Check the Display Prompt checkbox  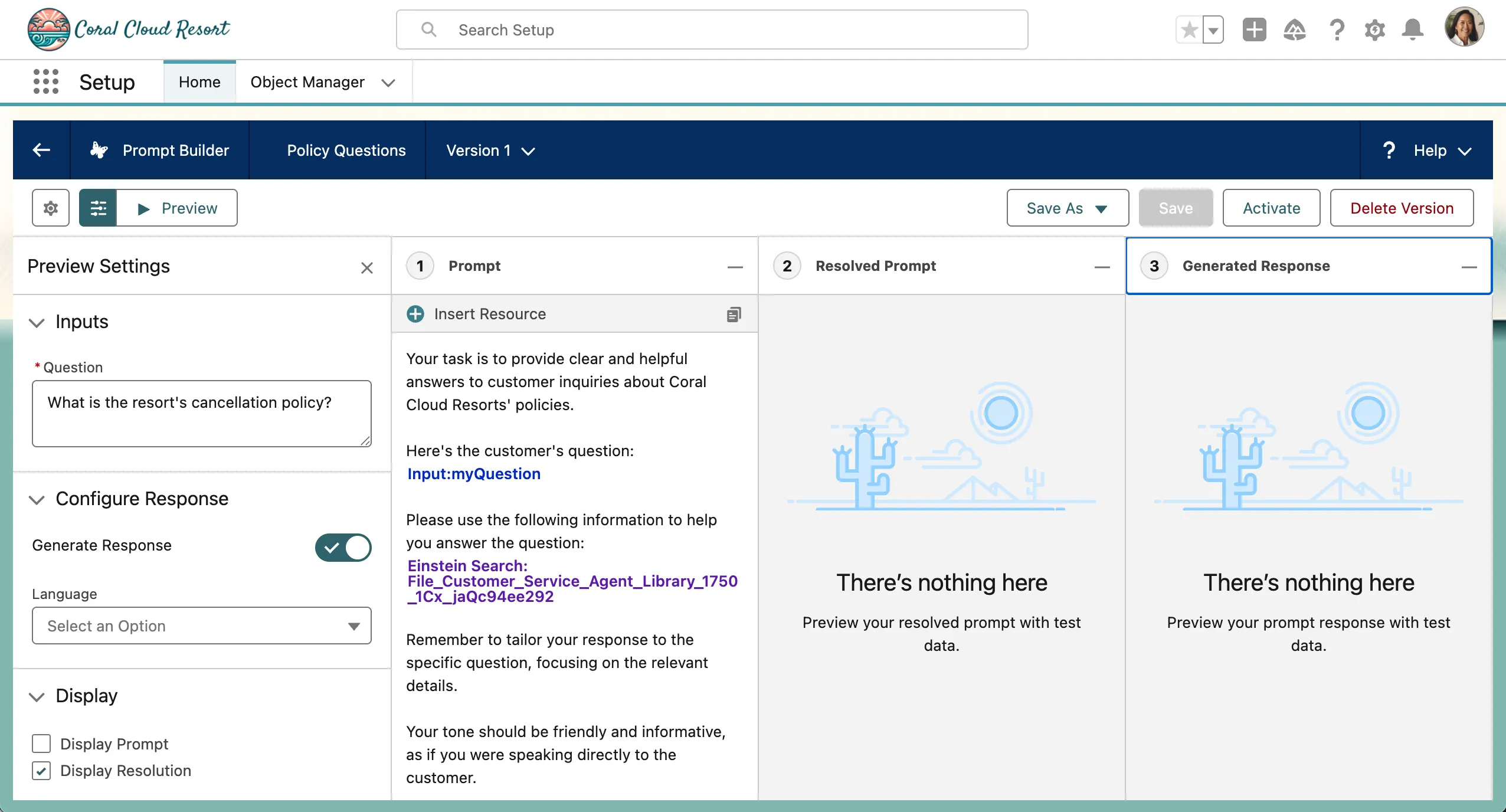coord(41,744)
